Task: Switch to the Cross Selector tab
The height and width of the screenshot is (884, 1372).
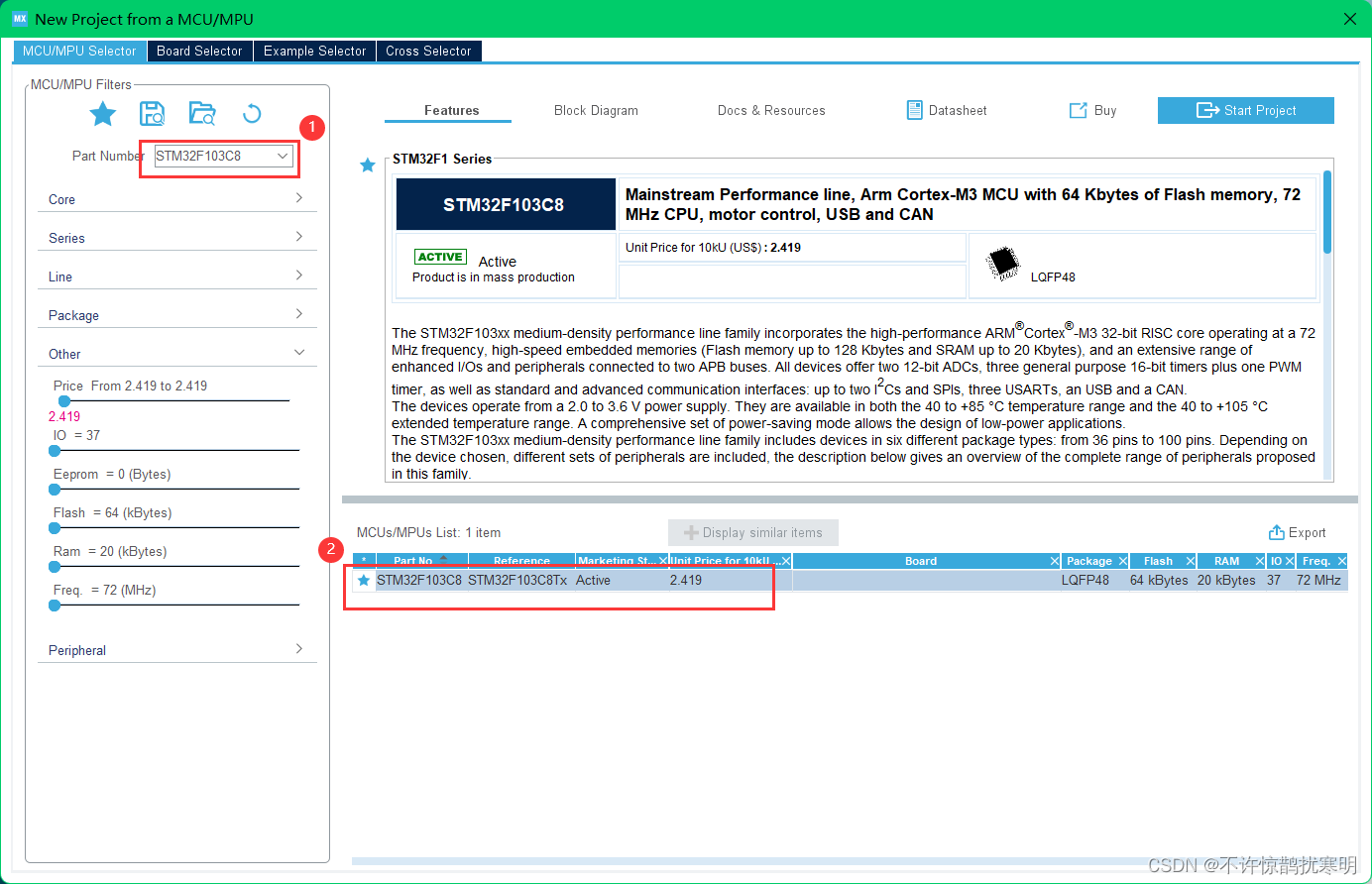Action: 428,51
